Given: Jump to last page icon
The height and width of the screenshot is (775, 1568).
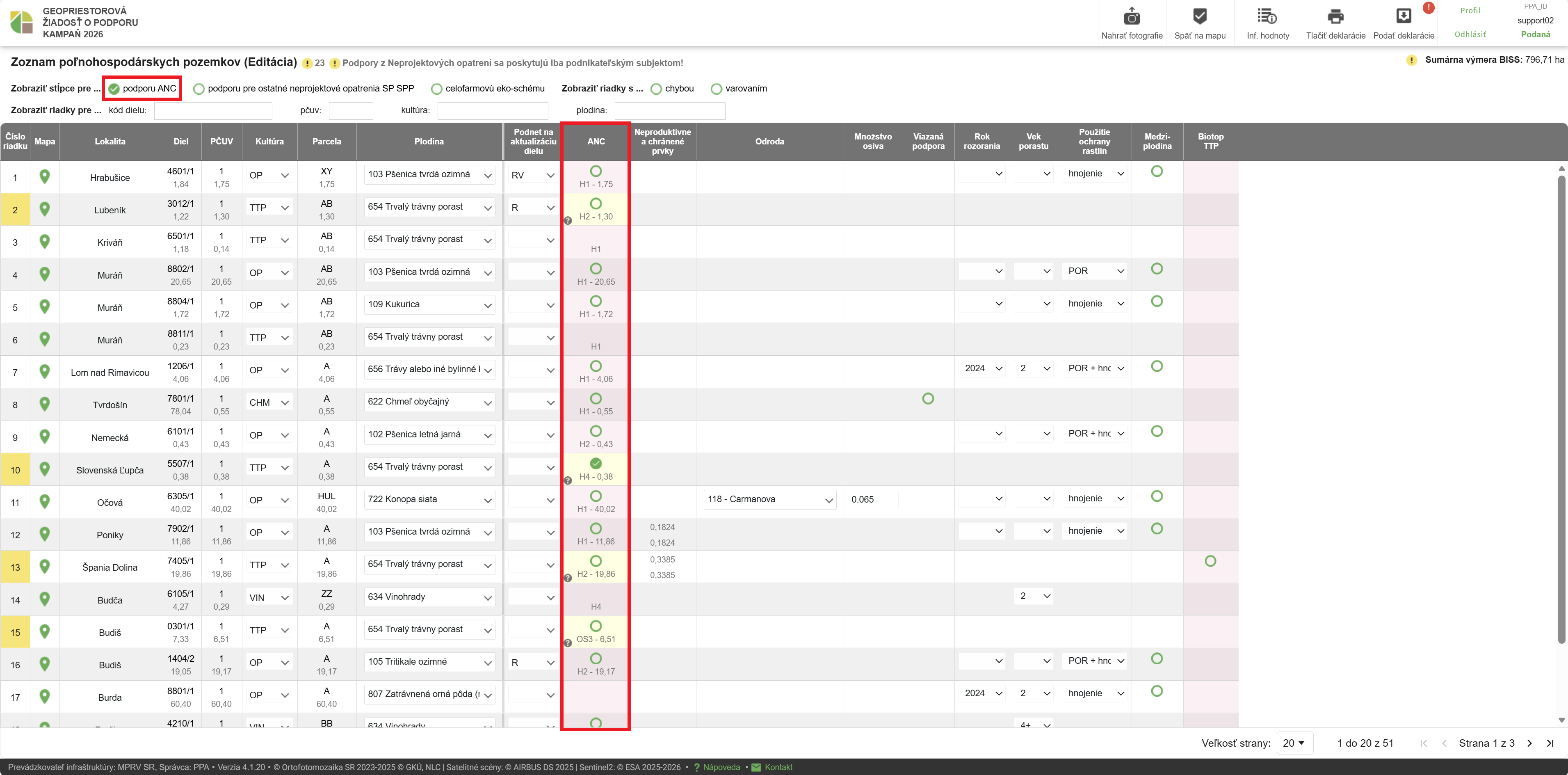Looking at the screenshot, I should click(x=1550, y=743).
